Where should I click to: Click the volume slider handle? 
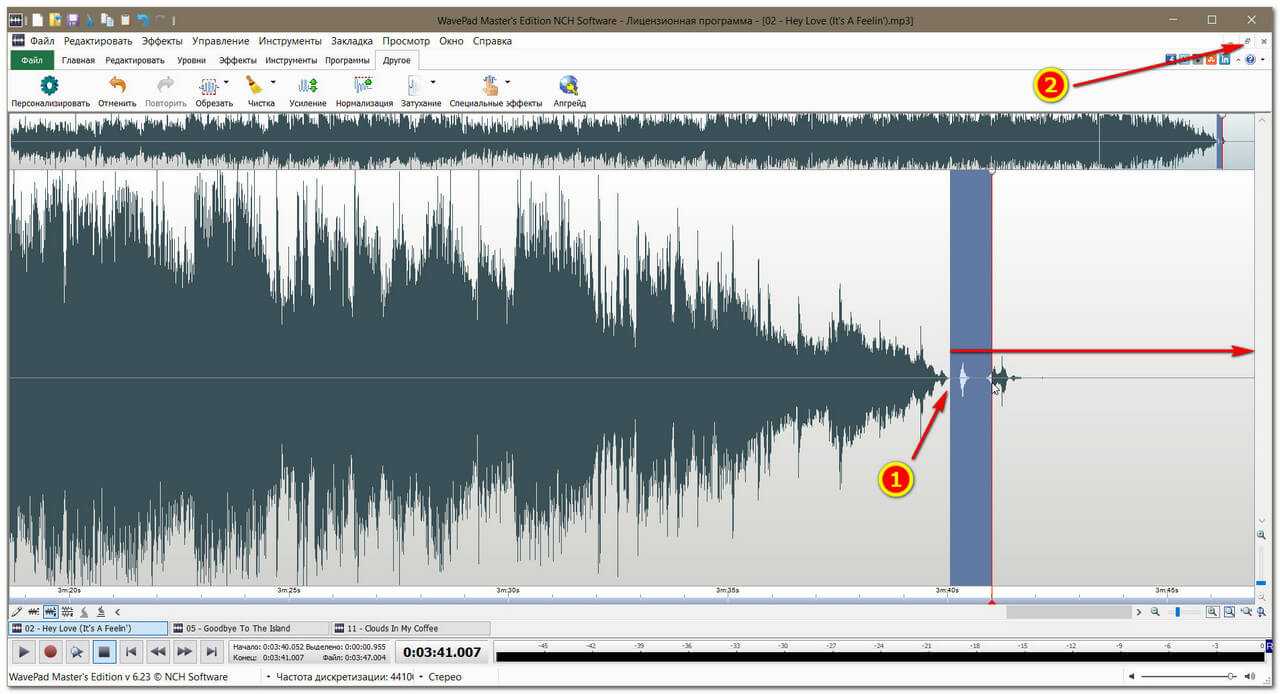(x=1231, y=677)
